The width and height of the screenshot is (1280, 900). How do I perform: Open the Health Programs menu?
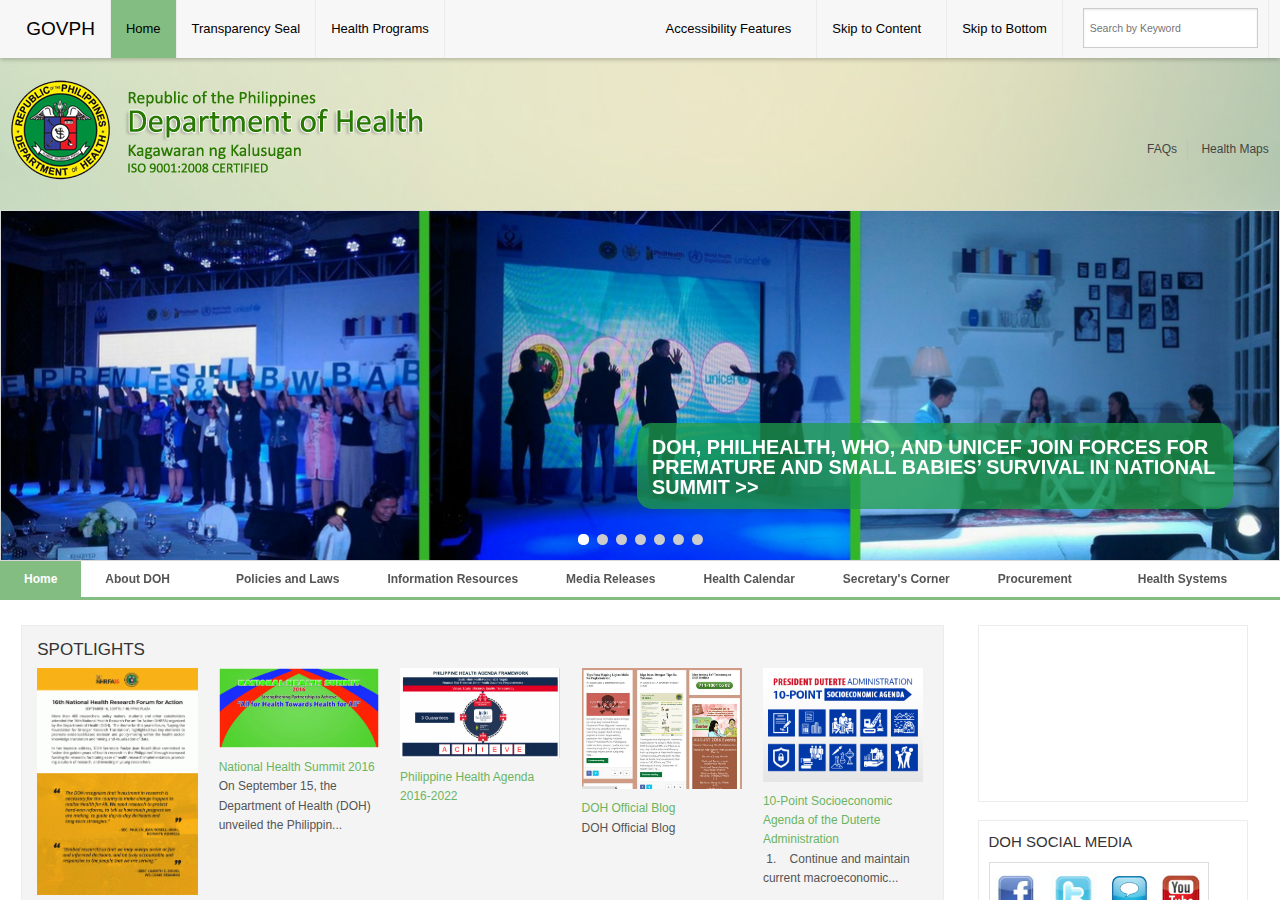click(380, 29)
